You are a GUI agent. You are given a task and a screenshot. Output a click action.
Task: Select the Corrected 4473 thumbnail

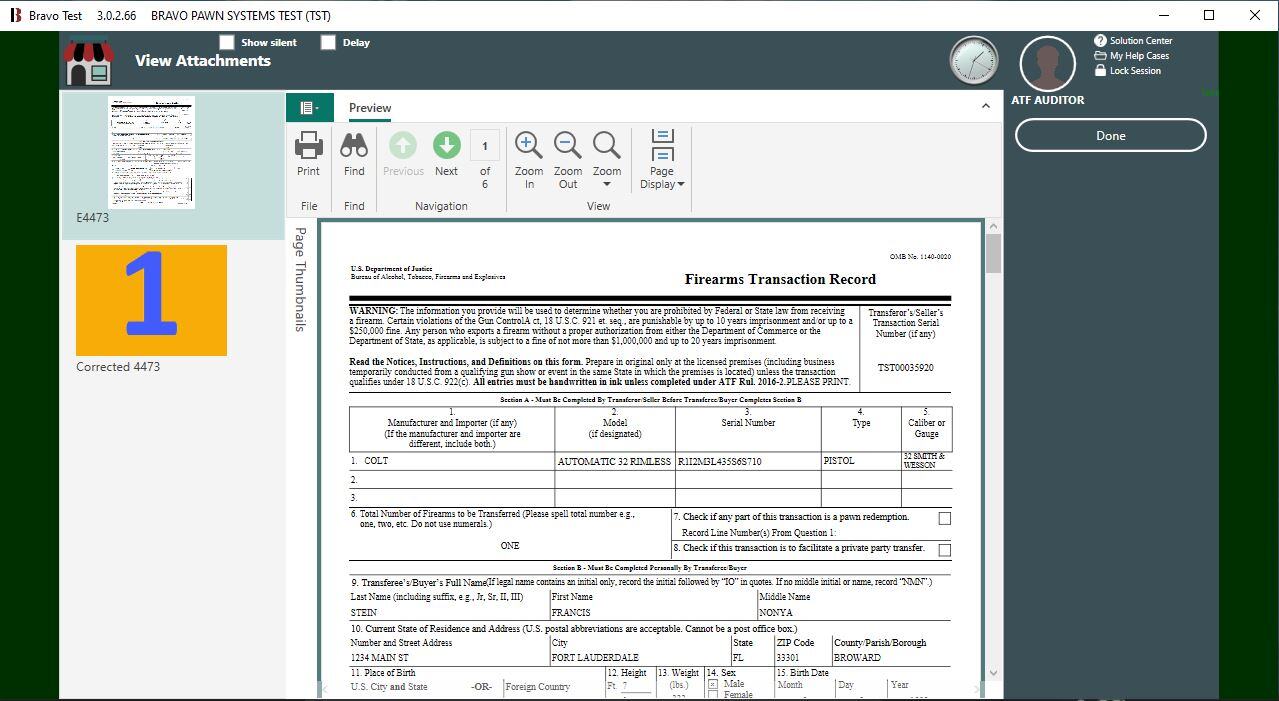pos(151,301)
